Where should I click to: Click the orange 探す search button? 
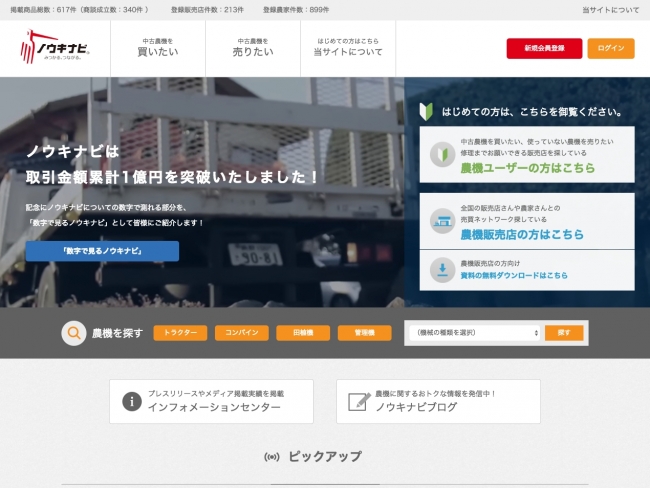coord(564,333)
